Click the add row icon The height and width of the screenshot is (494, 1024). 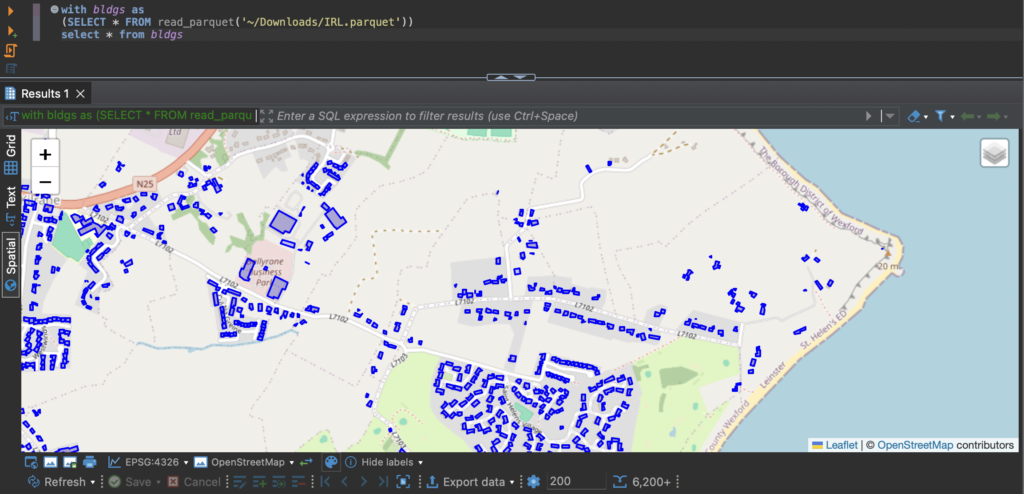pyautogui.click(x=259, y=482)
